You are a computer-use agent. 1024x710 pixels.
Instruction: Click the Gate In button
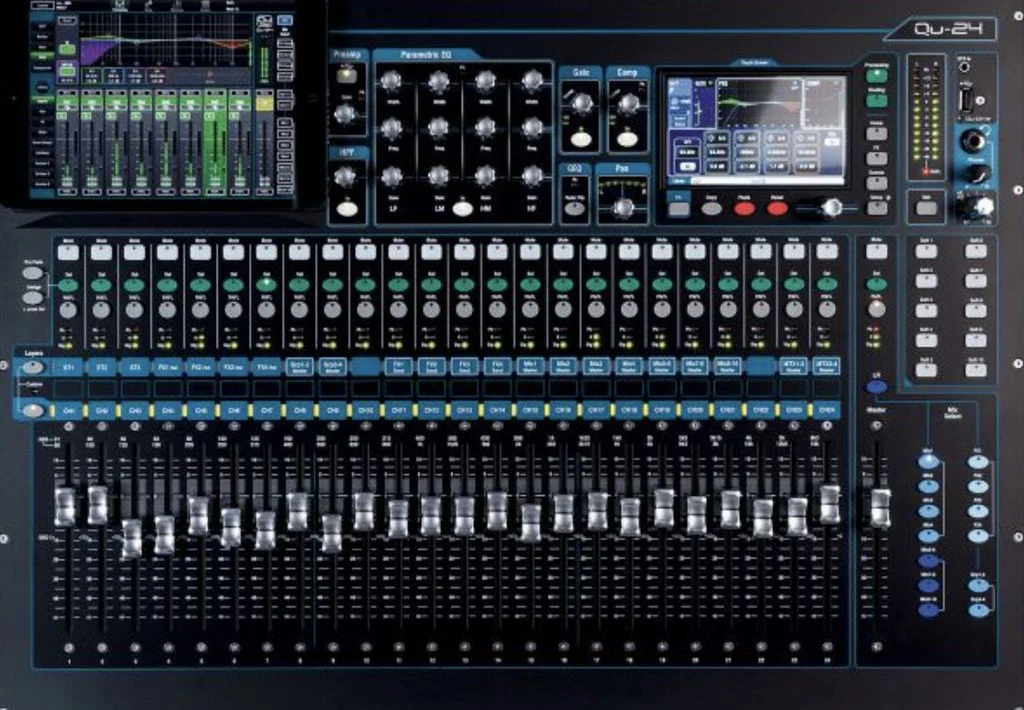click(x=580, y=140)
